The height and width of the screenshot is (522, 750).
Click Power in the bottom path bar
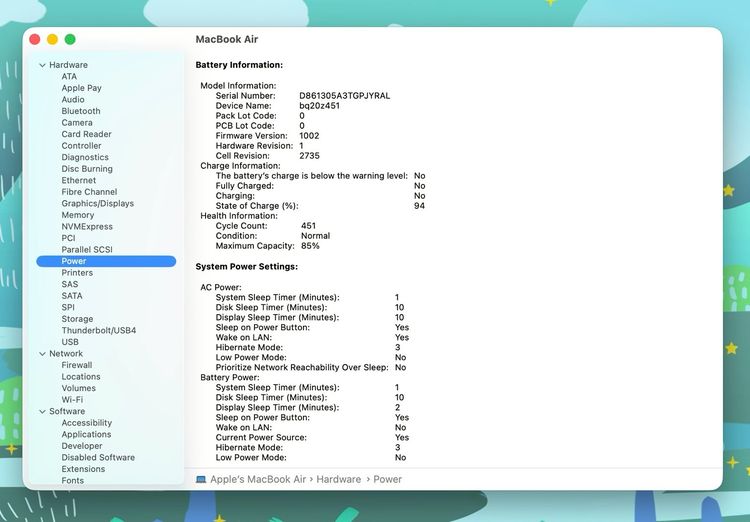387,479
